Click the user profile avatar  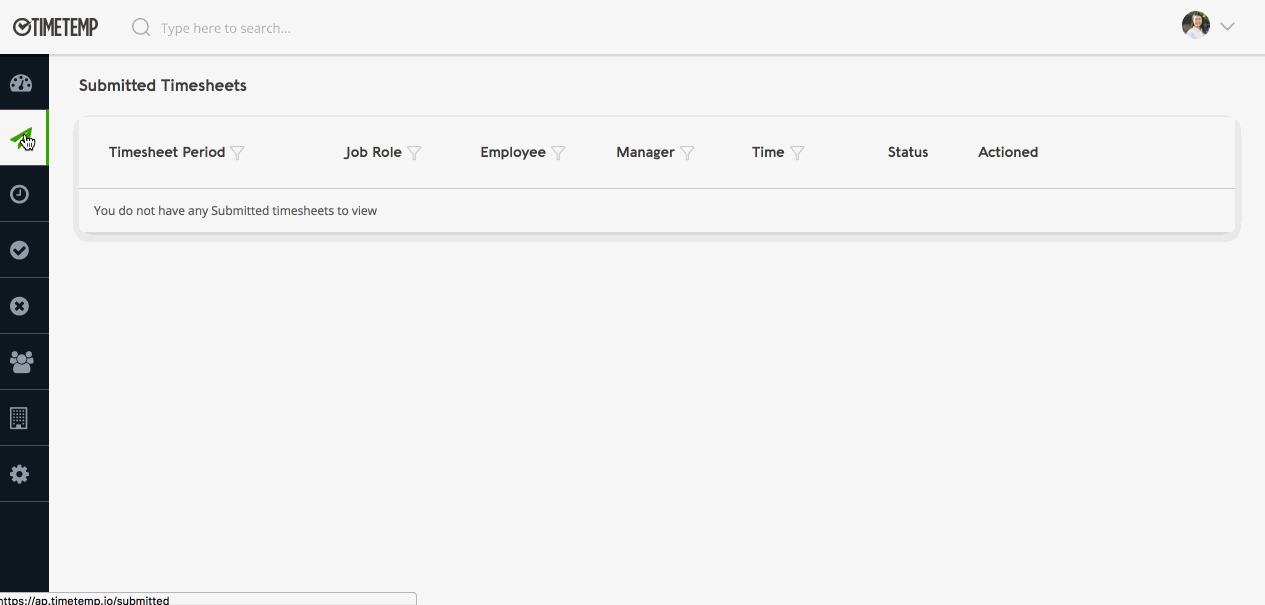point(1196,26)
